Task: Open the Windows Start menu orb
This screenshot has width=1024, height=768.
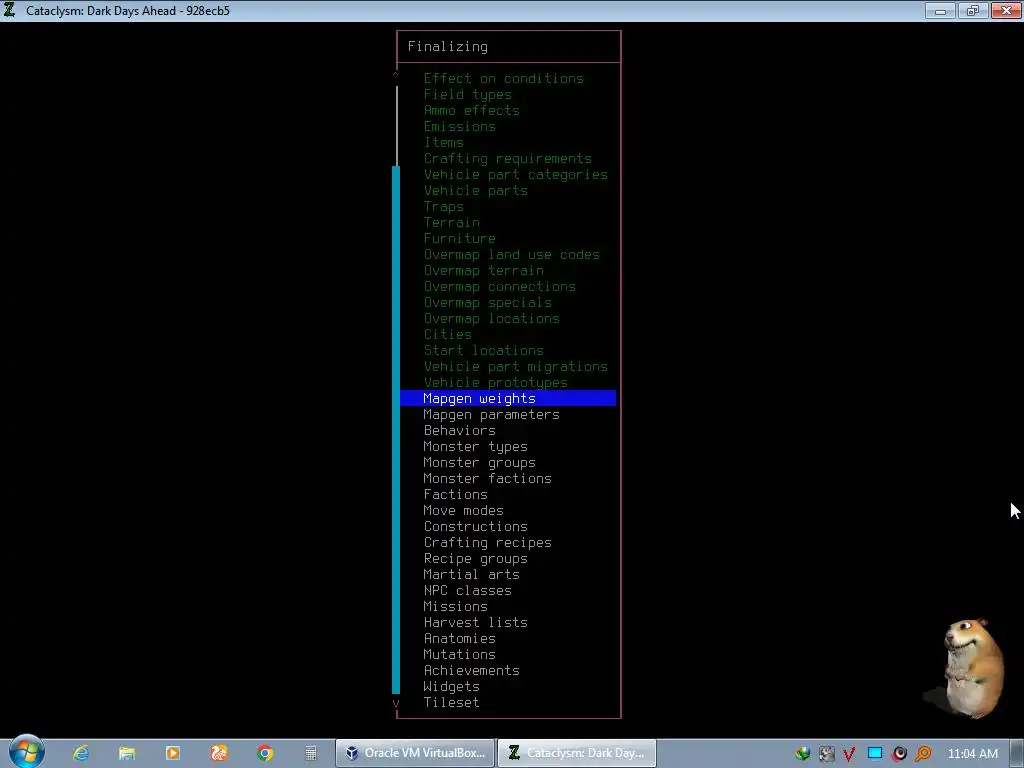Action: [26, 752]
